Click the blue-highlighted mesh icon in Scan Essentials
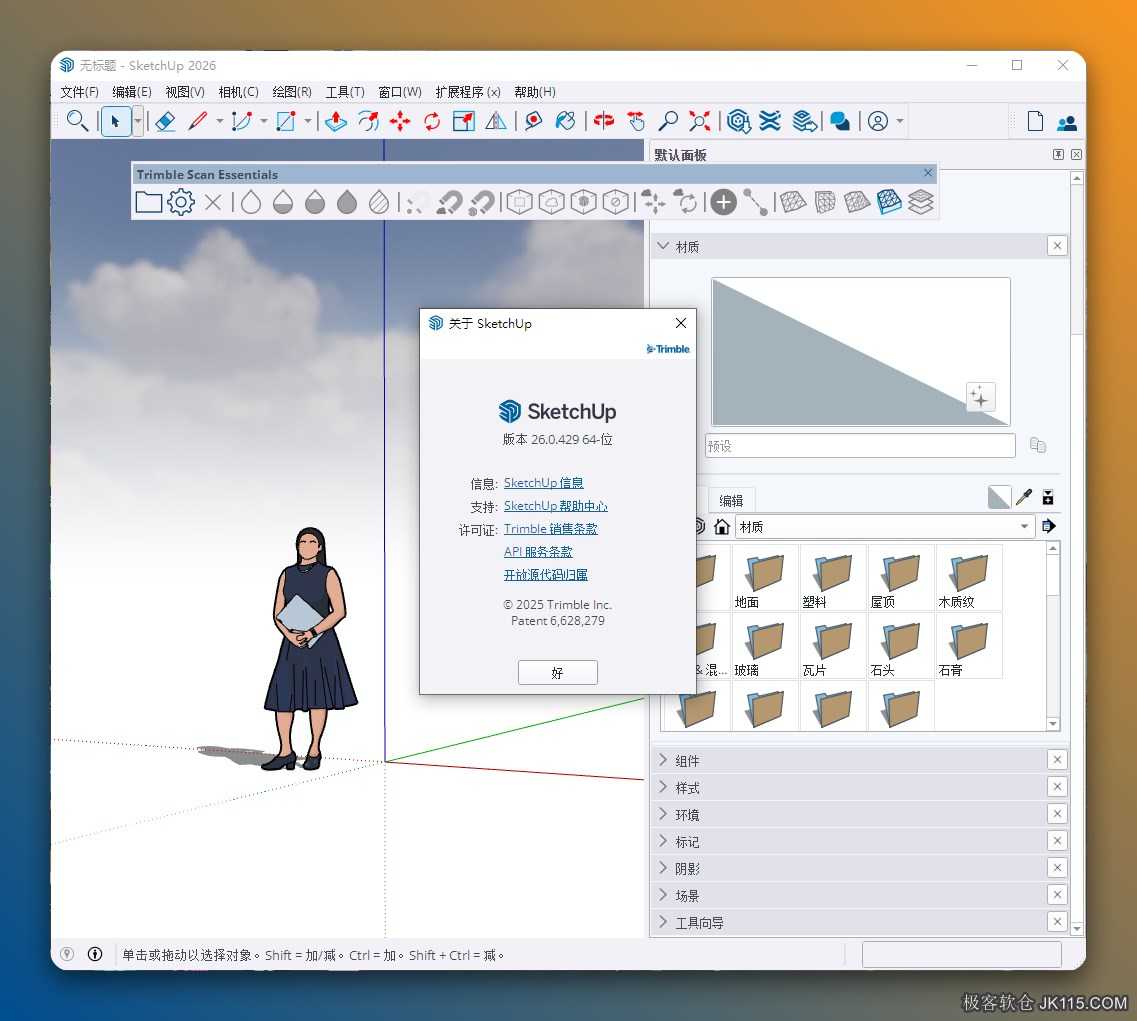Screen dimensions: 1137x1021 889,202
